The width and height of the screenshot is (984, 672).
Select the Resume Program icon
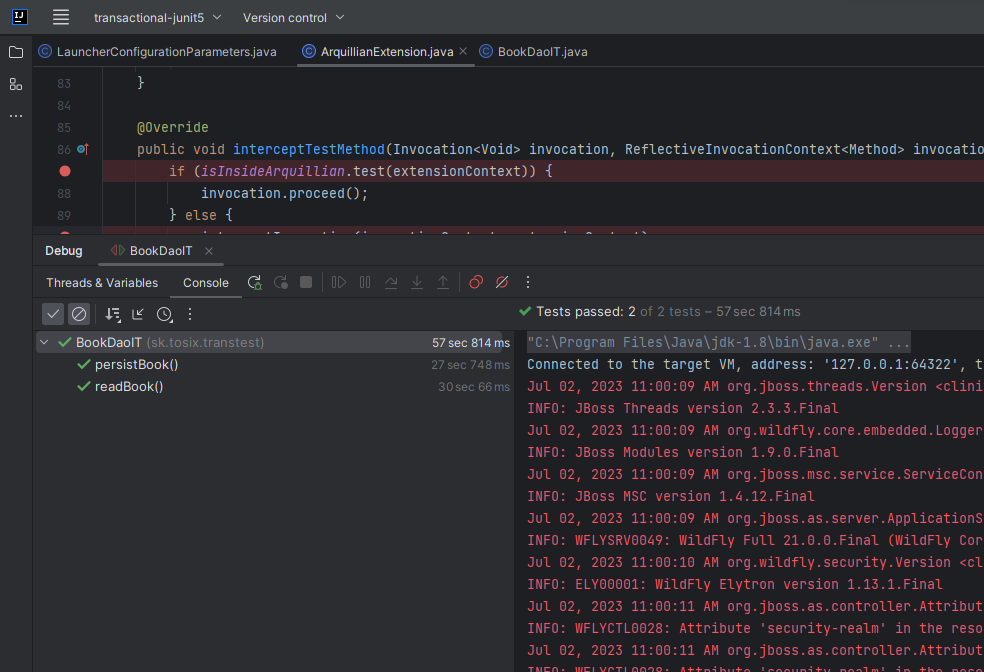340,282
